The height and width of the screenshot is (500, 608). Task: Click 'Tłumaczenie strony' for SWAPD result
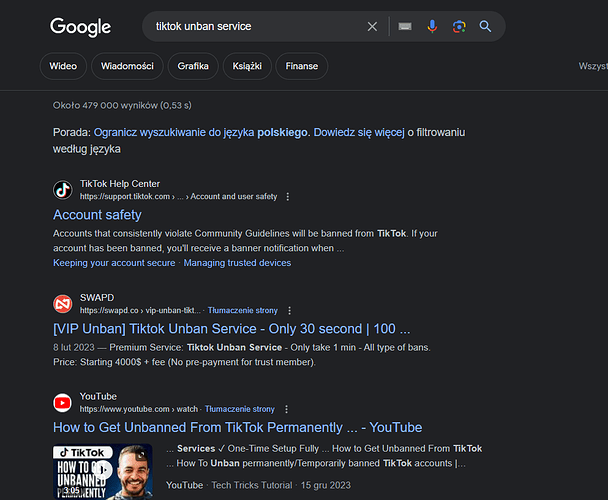[243, 310]
